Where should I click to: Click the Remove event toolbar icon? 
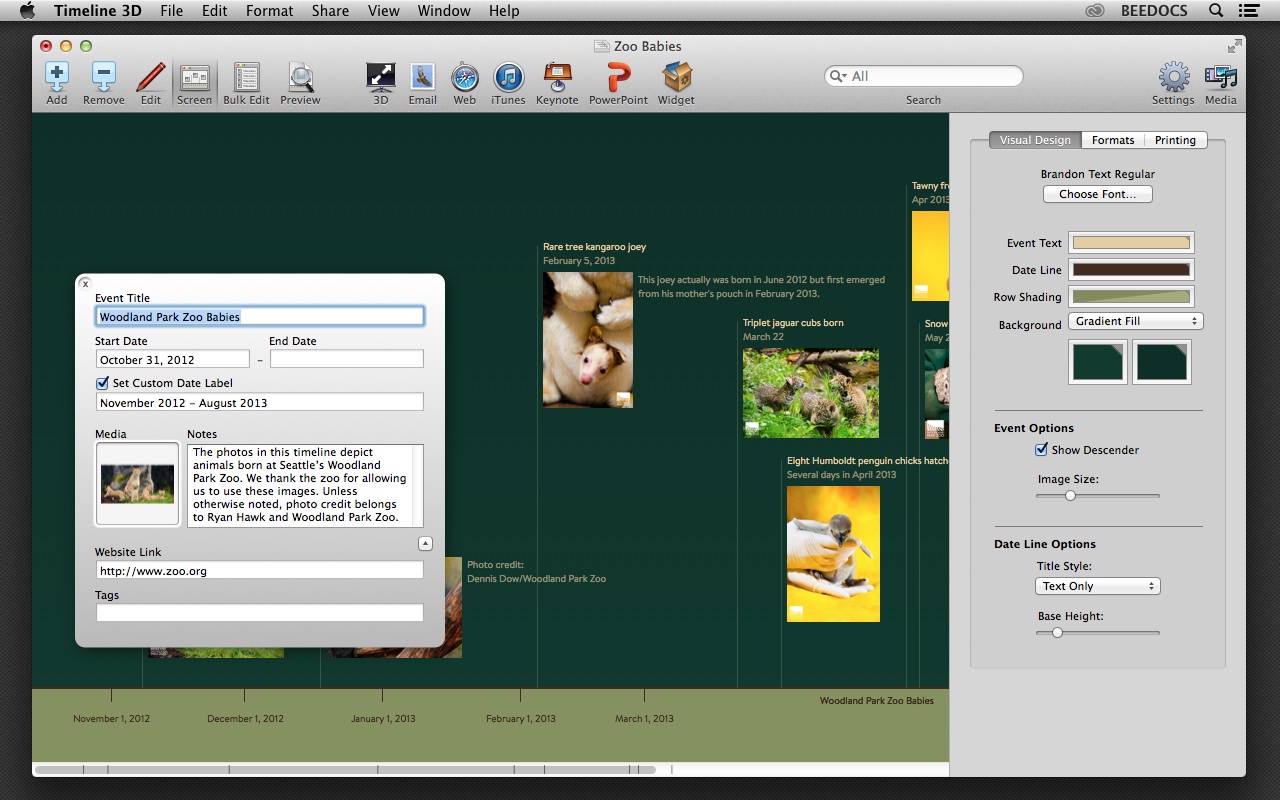pos(104,76)
